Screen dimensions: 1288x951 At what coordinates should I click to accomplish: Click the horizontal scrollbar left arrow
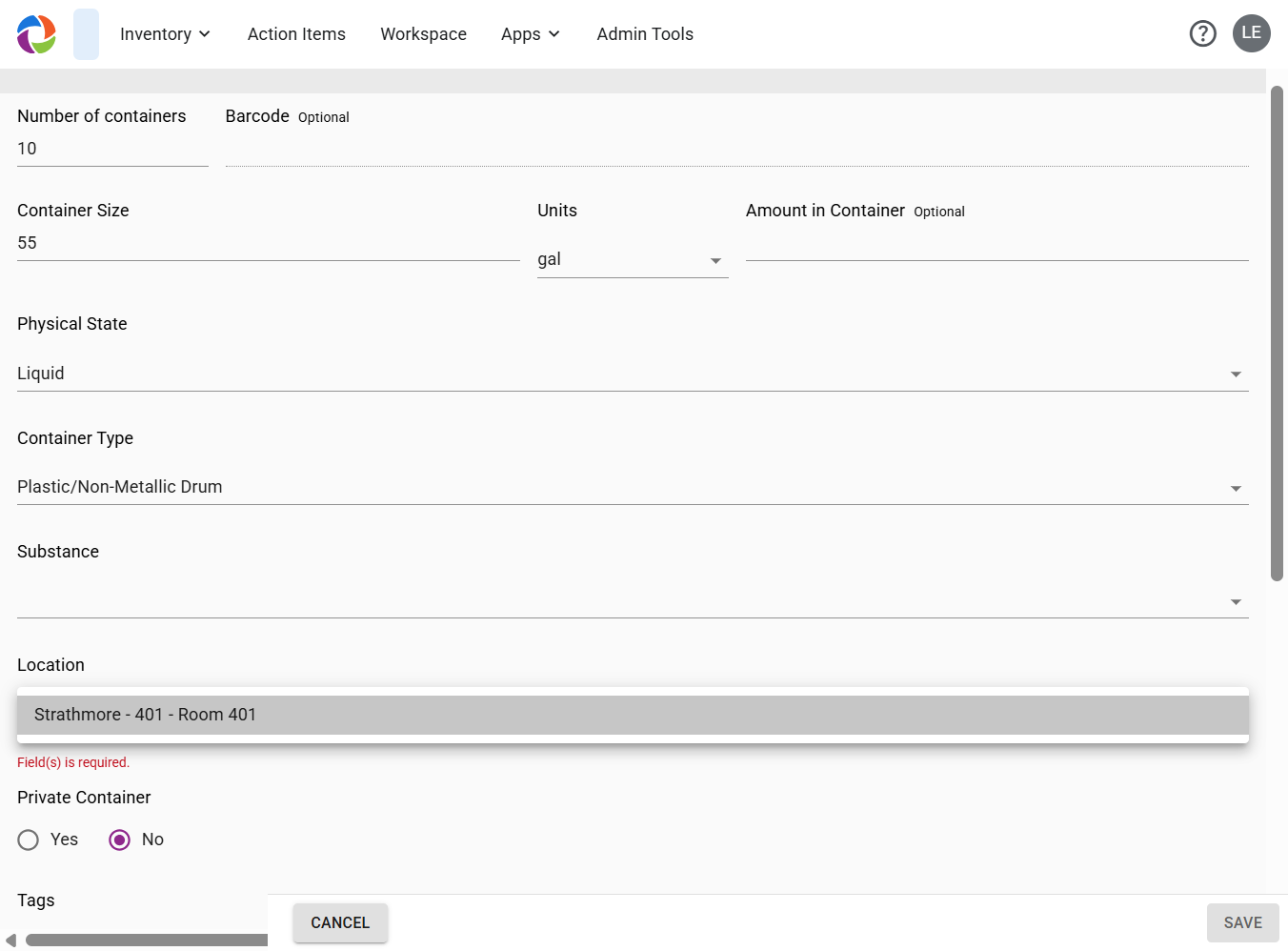[x=10, y=941]
